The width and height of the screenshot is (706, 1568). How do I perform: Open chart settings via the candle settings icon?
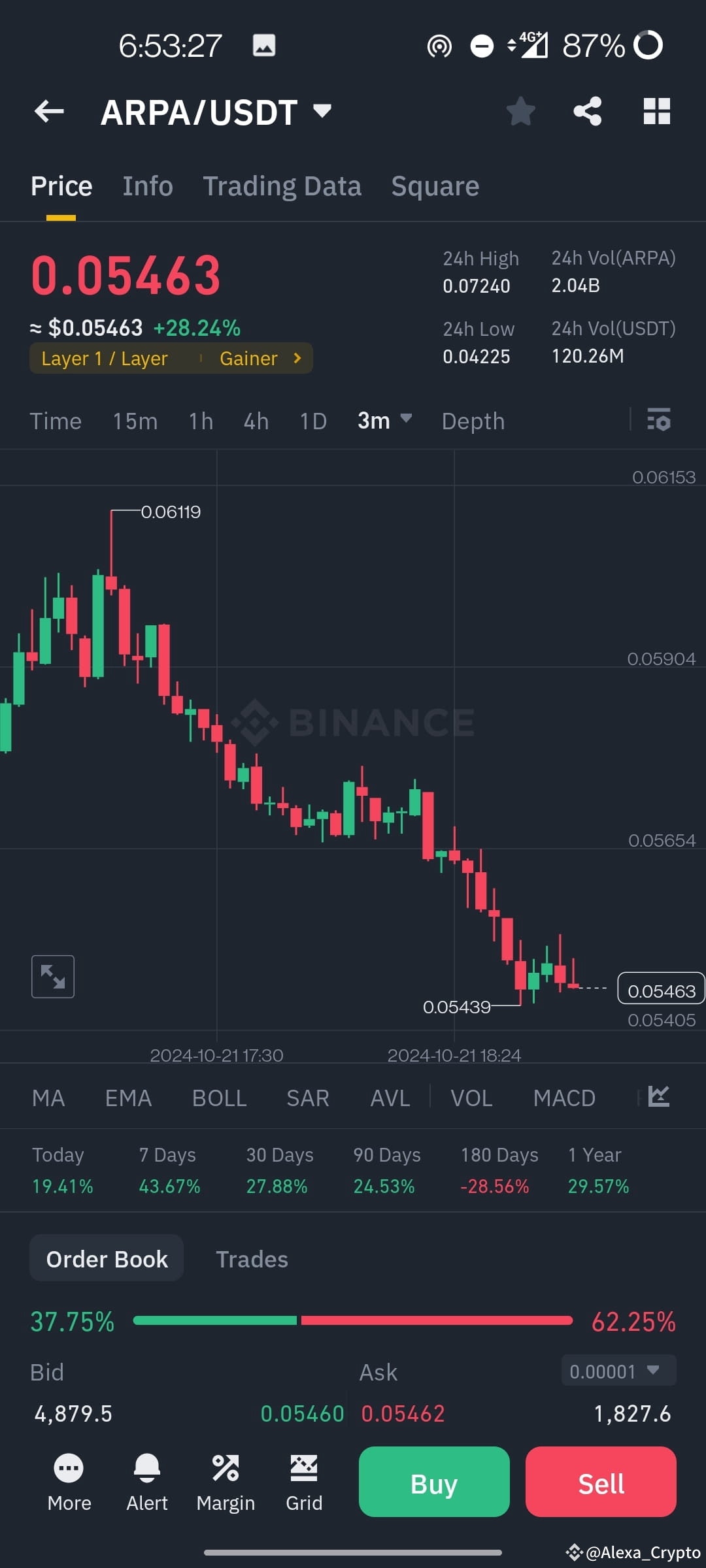click(x=660, y=421)
